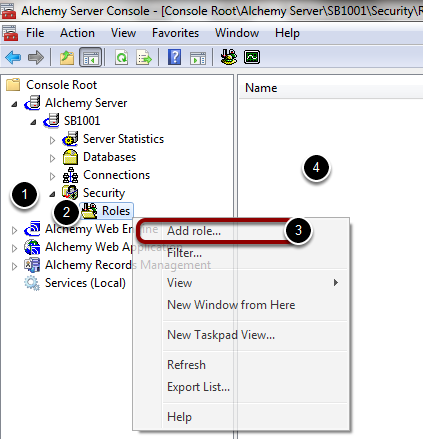Viewport: 423px width, 439px height.
Task: Click the Forward arrow toolbar icon
Action: point(36,57)
